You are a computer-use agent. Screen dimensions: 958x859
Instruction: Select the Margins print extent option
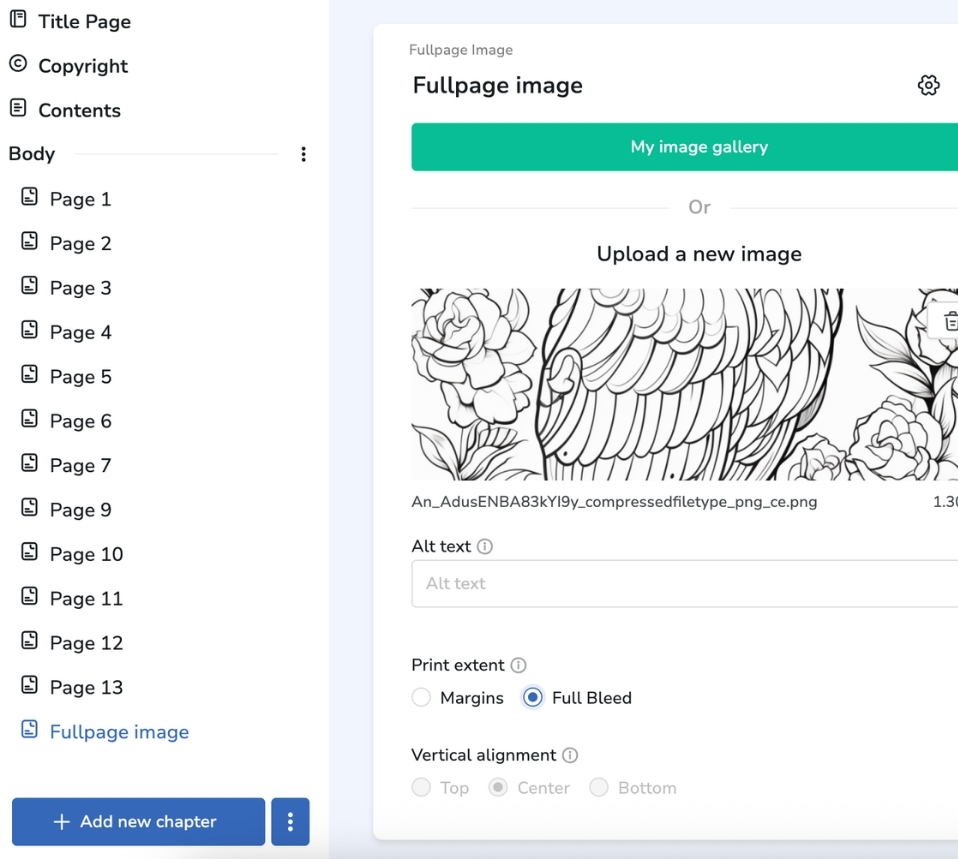click(x=421, y=698)
